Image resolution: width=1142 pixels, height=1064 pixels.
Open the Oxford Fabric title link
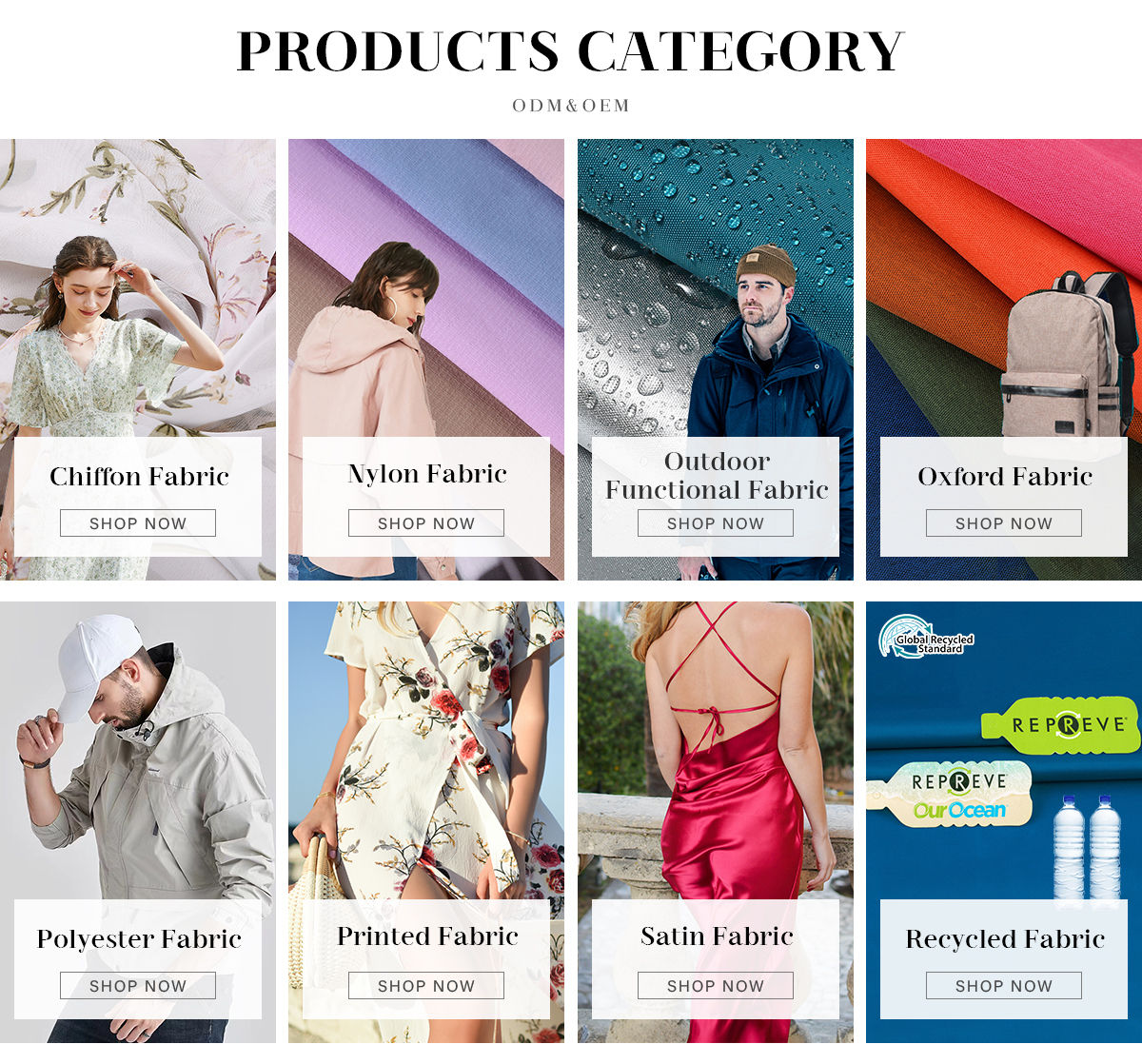(1005, 476)
